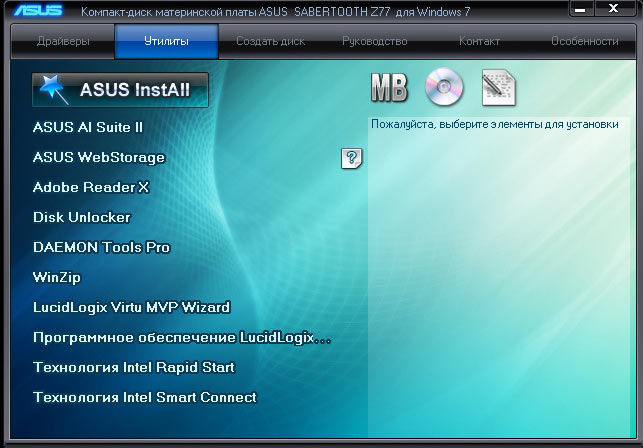Install ASUS AI Suite II
The image size is (643, 448).
(x=88, y=127)
